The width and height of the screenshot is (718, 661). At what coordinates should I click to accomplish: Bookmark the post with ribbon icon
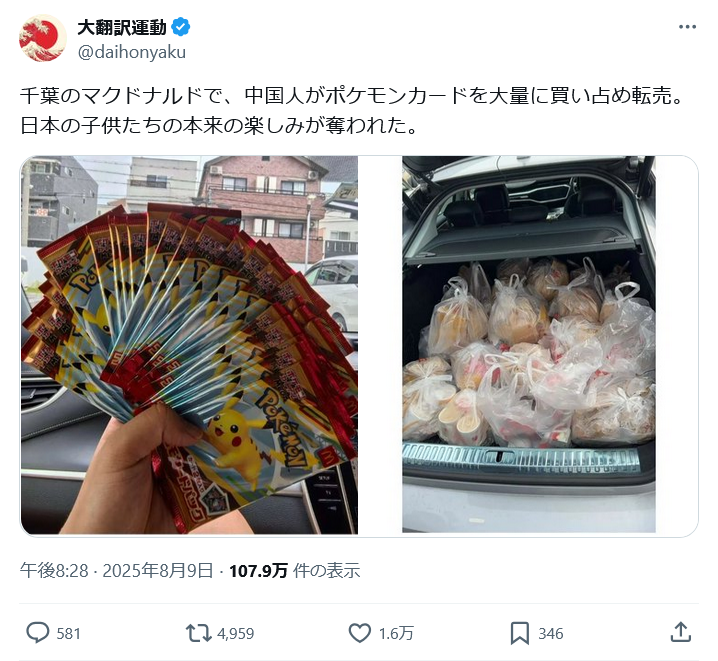(x=520, y=634)
